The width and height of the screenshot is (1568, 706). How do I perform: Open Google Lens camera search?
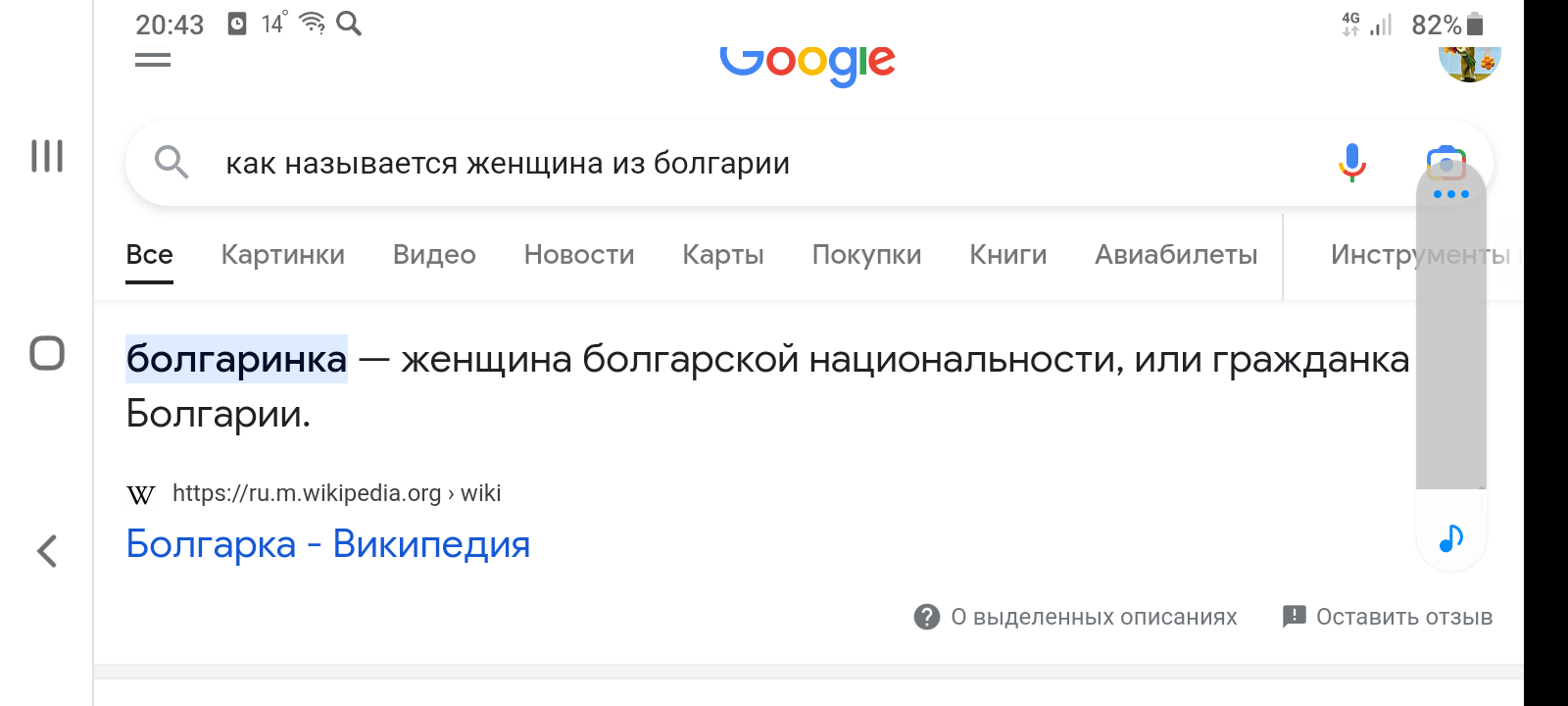(x=1445, y=162)
